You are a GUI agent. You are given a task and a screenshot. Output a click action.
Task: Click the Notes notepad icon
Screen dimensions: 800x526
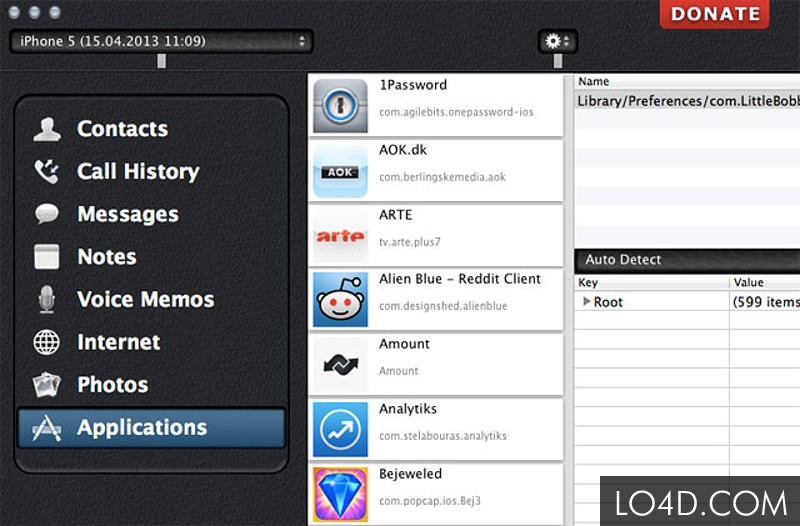(x=47, y=257)
